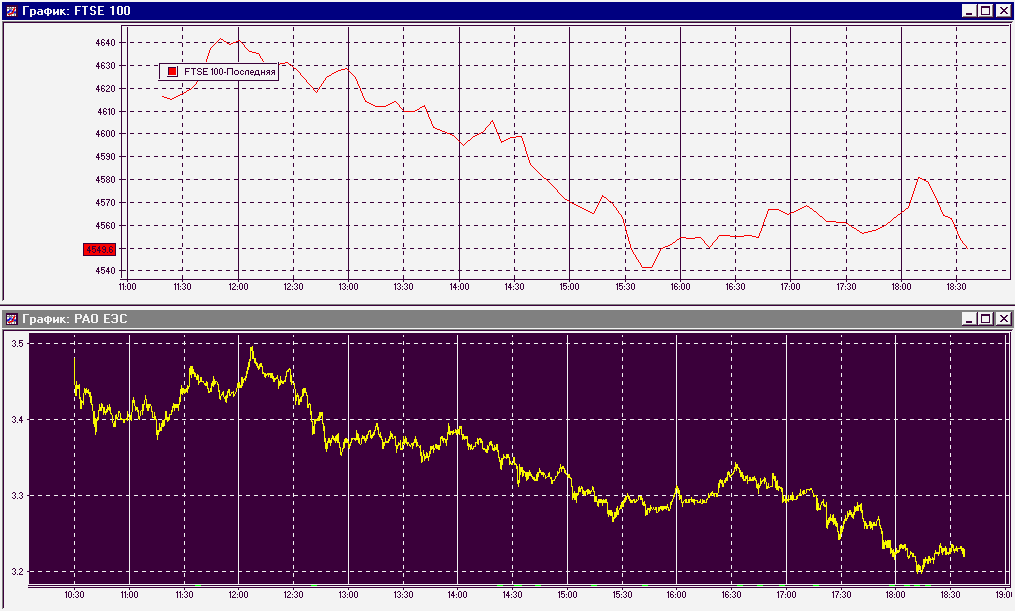Maximize the FTSE 100 chart window
Viewport: 1015px width, 611px height.
tap(985, 11)
